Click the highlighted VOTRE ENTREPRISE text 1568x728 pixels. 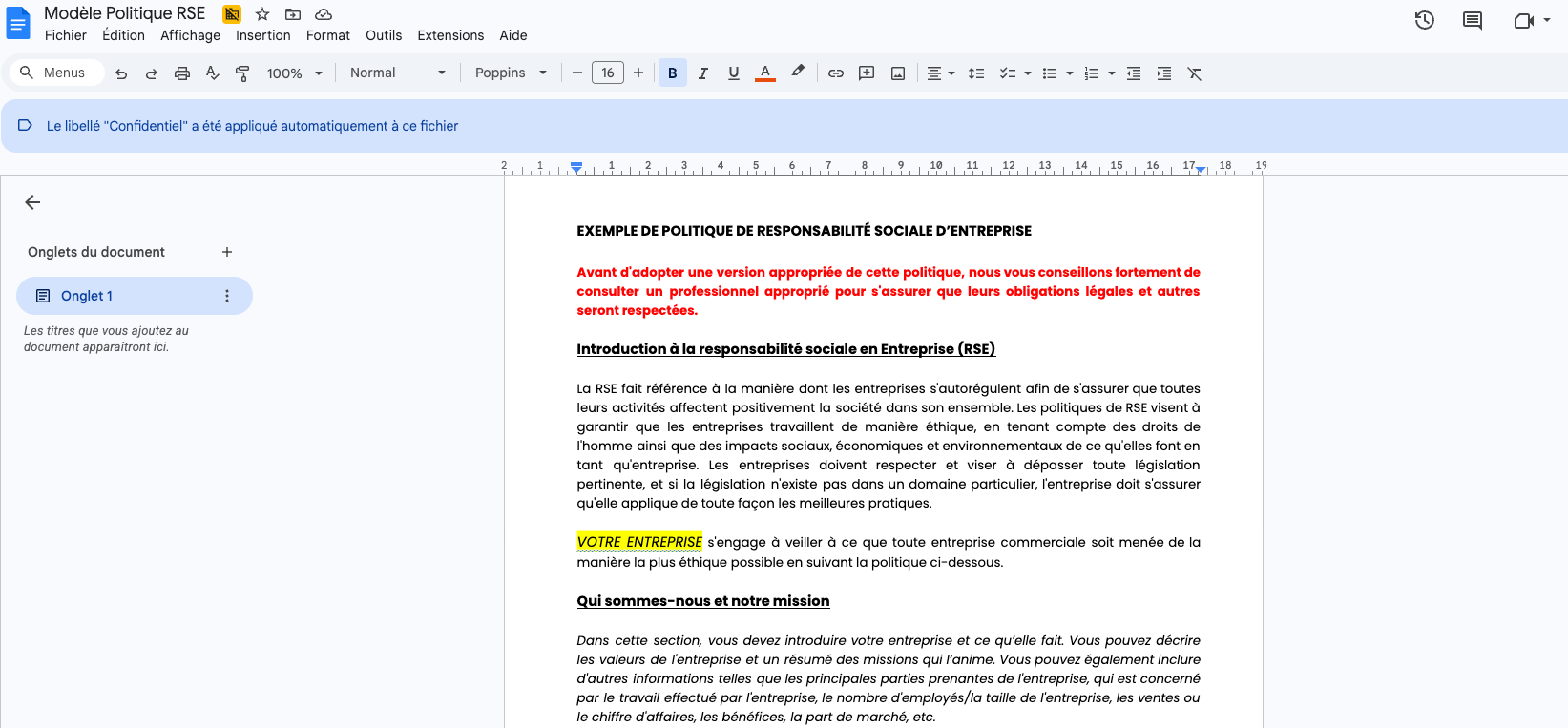639,542
